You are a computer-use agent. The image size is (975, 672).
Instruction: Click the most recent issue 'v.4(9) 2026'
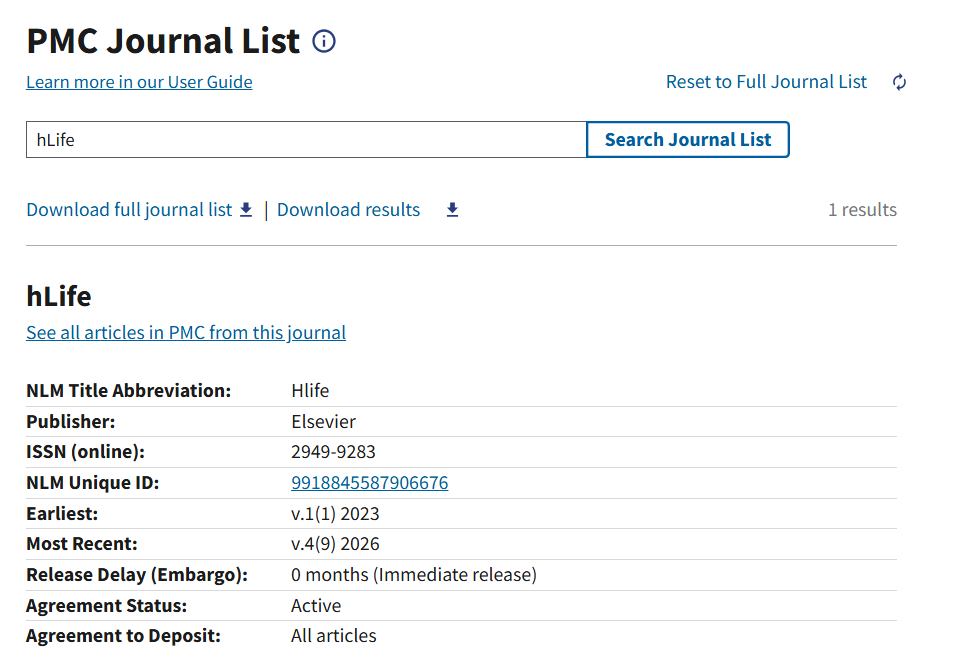click(335, 544)
